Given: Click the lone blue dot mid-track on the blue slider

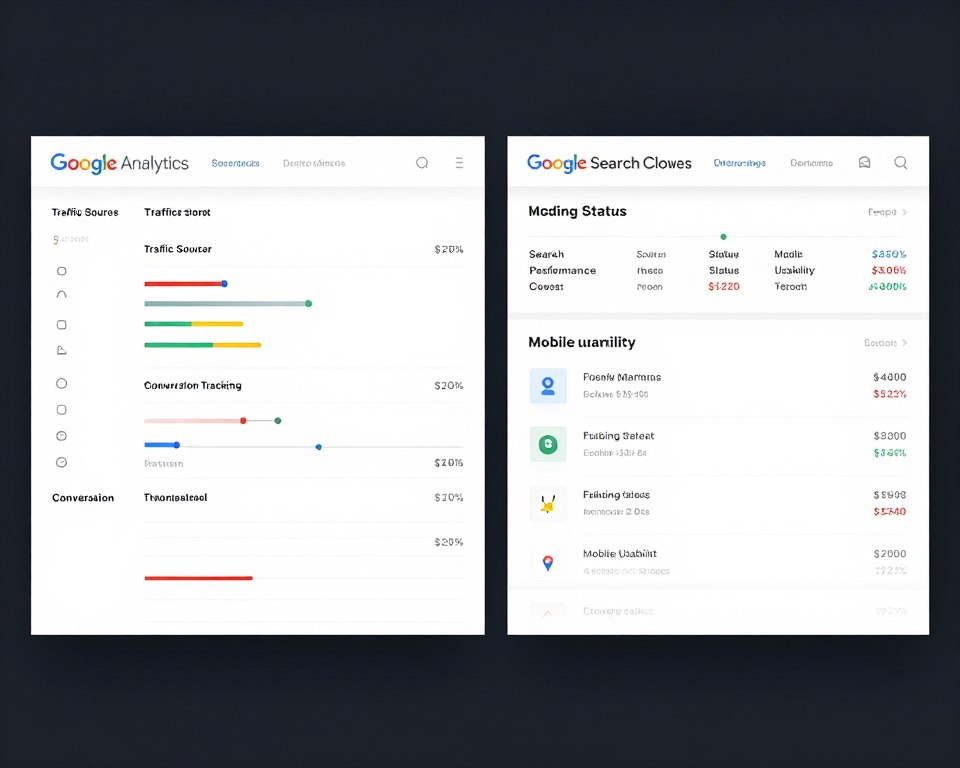Looking at the screenshot, I should (318, 447).
